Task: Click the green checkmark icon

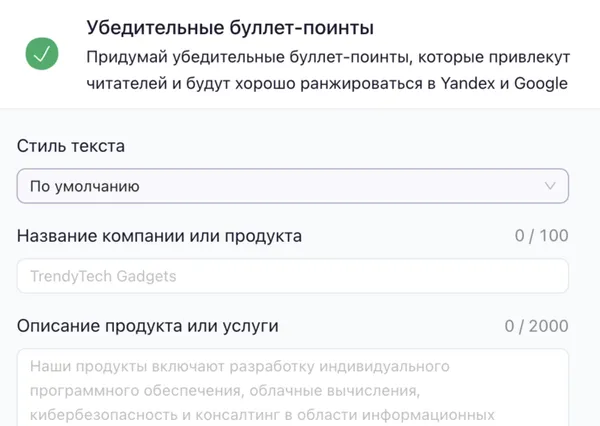Action: click(42, 55)
